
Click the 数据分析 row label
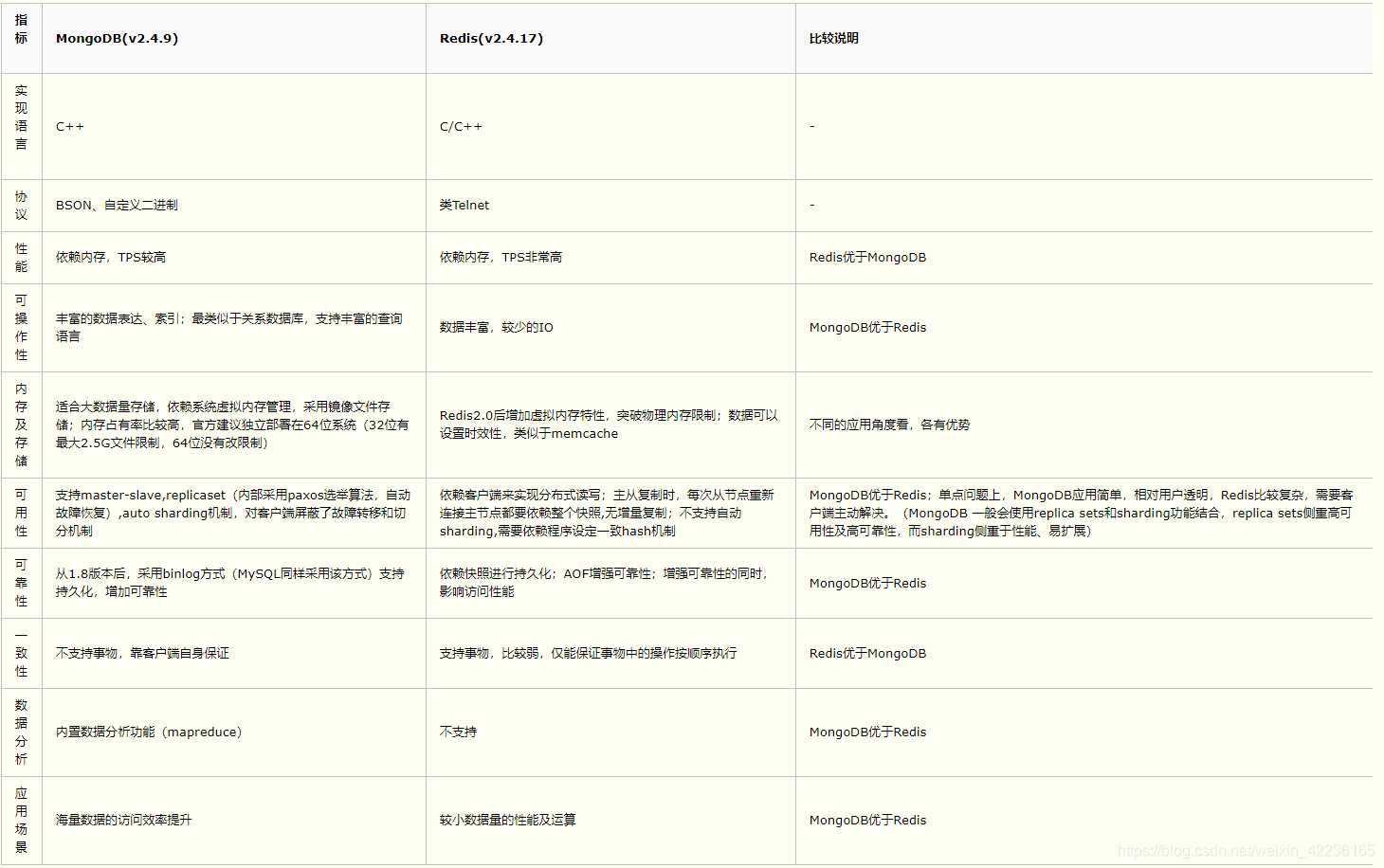point(21,732)
